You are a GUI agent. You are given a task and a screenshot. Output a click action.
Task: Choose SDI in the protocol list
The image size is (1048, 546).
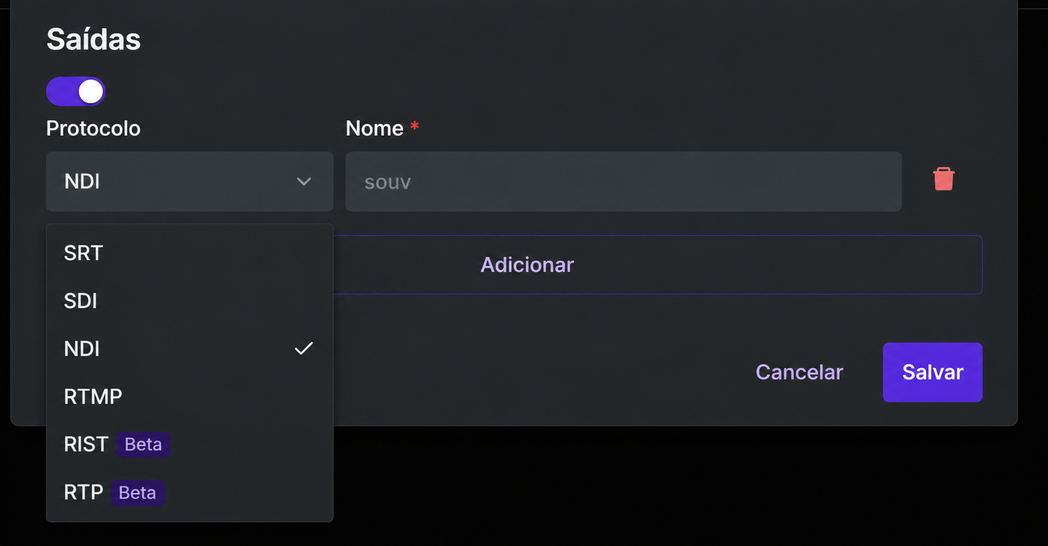click(190, 301)
